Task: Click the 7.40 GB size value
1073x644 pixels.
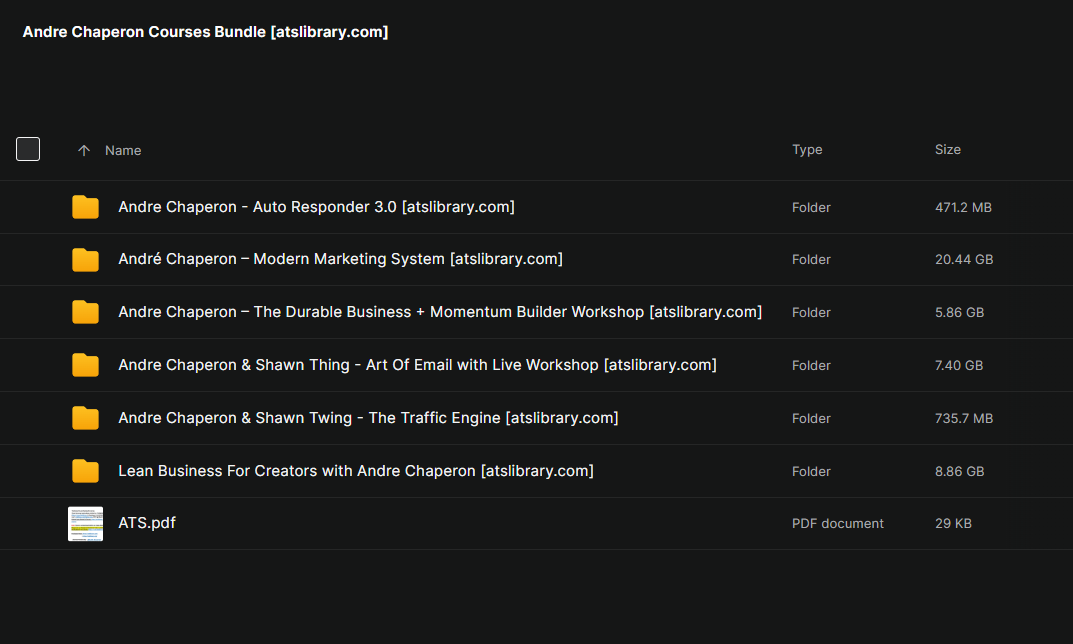Action: tap(959, 365)
